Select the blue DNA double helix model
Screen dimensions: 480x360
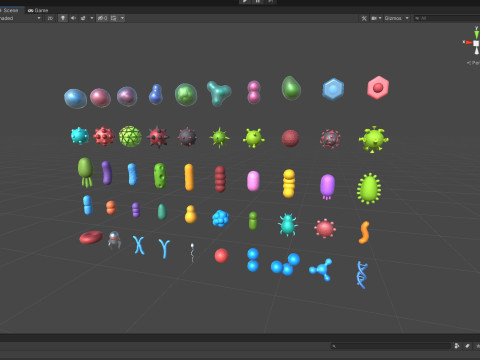pos(362,275)
